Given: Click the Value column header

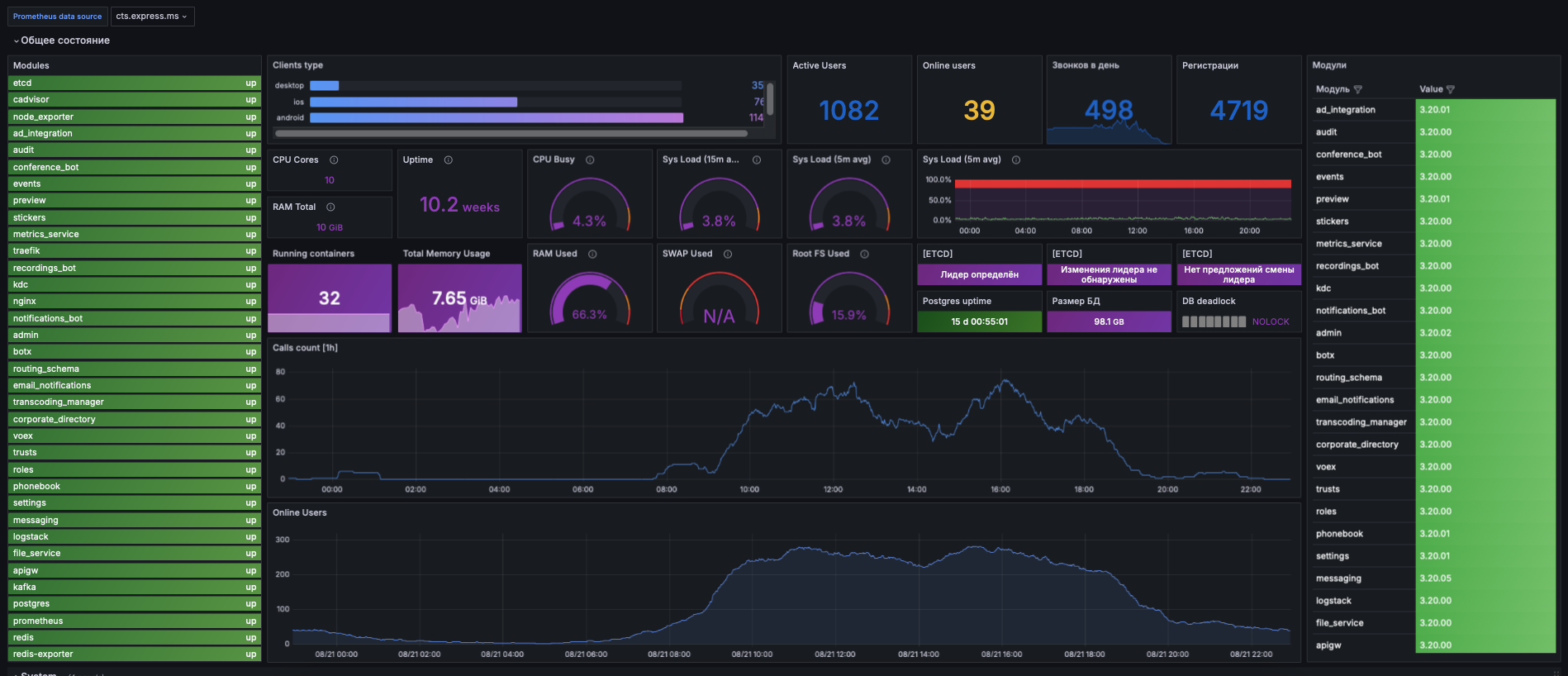Looking at the screenshot, I should point(1431,89).
